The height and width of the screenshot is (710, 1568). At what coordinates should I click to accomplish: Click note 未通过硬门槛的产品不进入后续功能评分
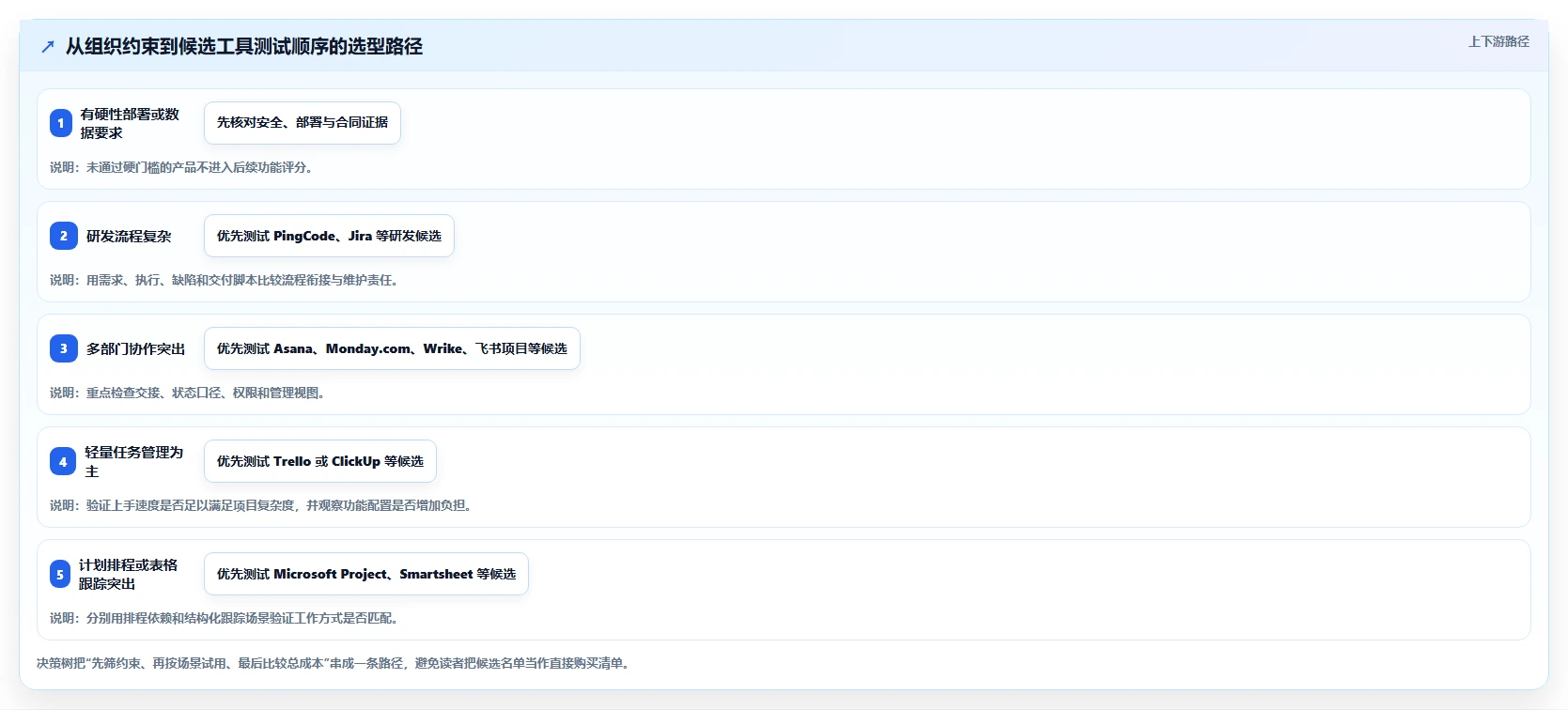pos(181,167)
